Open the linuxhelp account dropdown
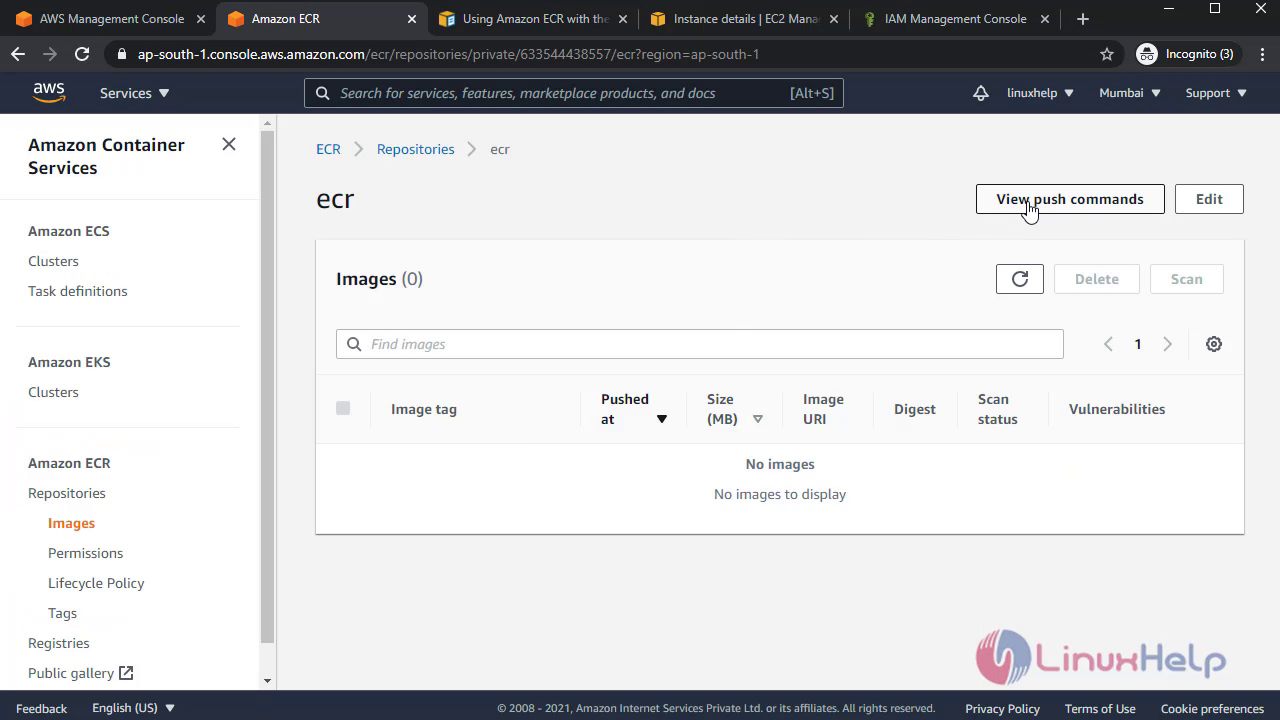This screenshot has height=720, width=1280. coord(1040,93)
